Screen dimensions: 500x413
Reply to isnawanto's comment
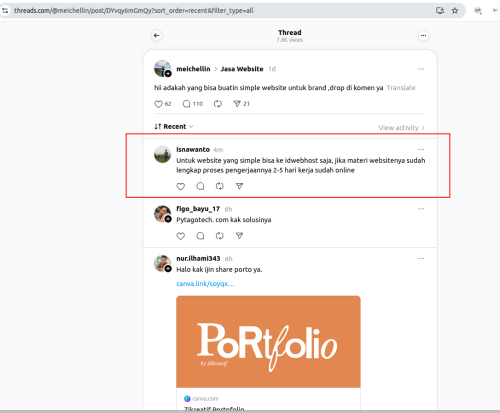[200, 186]
